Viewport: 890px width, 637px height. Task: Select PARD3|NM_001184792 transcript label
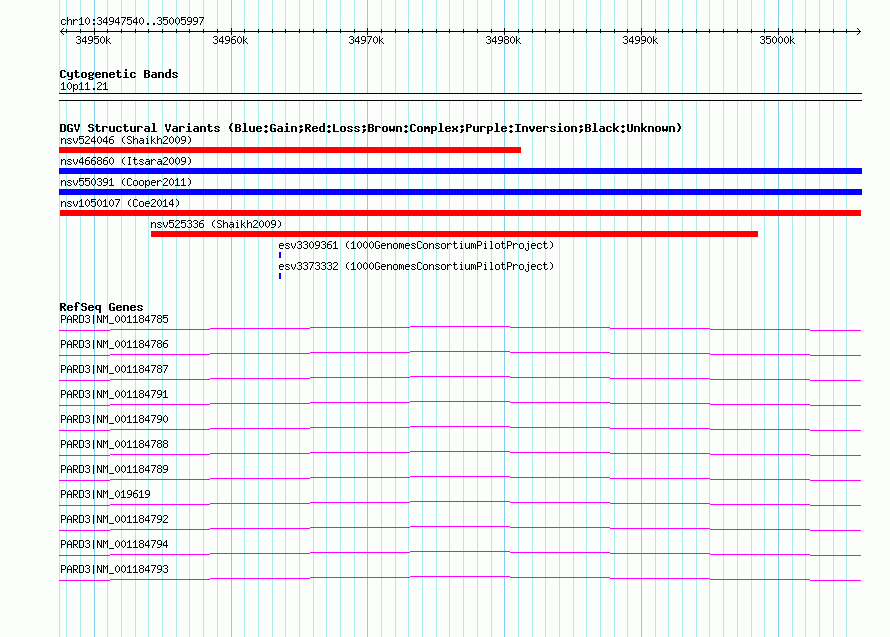tap(114, 519)
